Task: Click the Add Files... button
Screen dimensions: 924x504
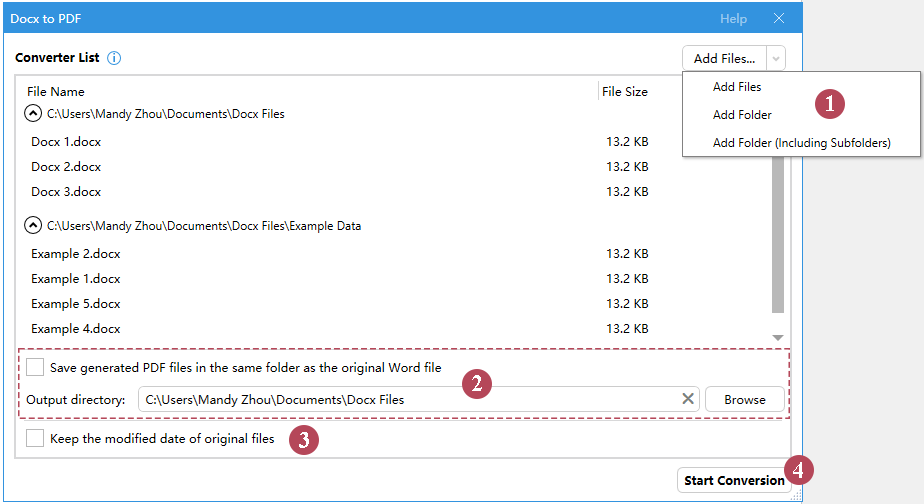Action: [x=725, y=59]
